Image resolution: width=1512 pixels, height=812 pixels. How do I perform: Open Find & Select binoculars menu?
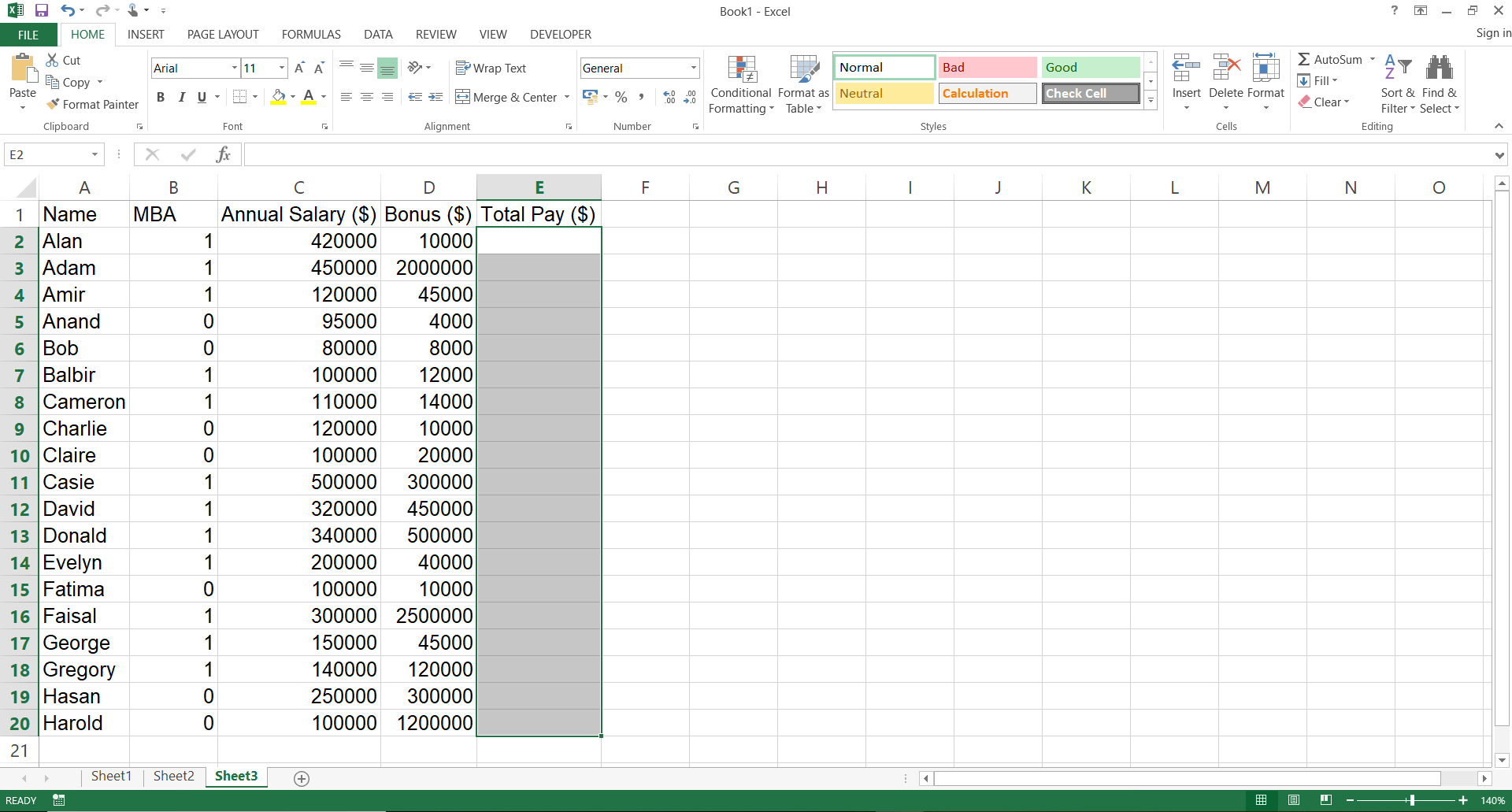[1440, 85]
